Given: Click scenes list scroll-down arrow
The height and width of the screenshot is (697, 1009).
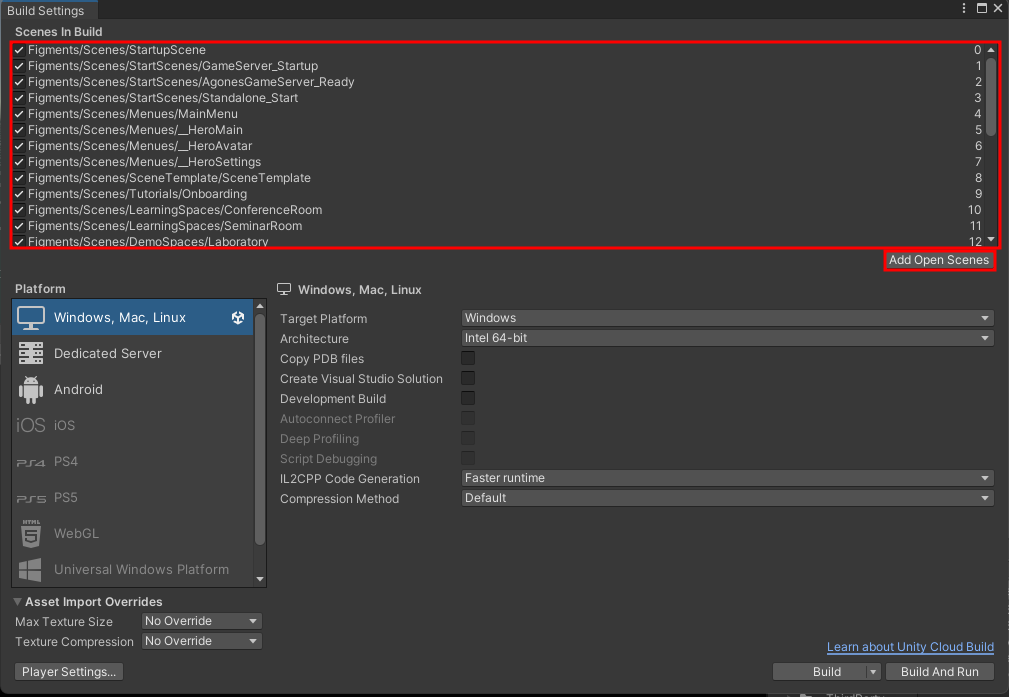Looking at the screenshot, I should pos(991,240).
